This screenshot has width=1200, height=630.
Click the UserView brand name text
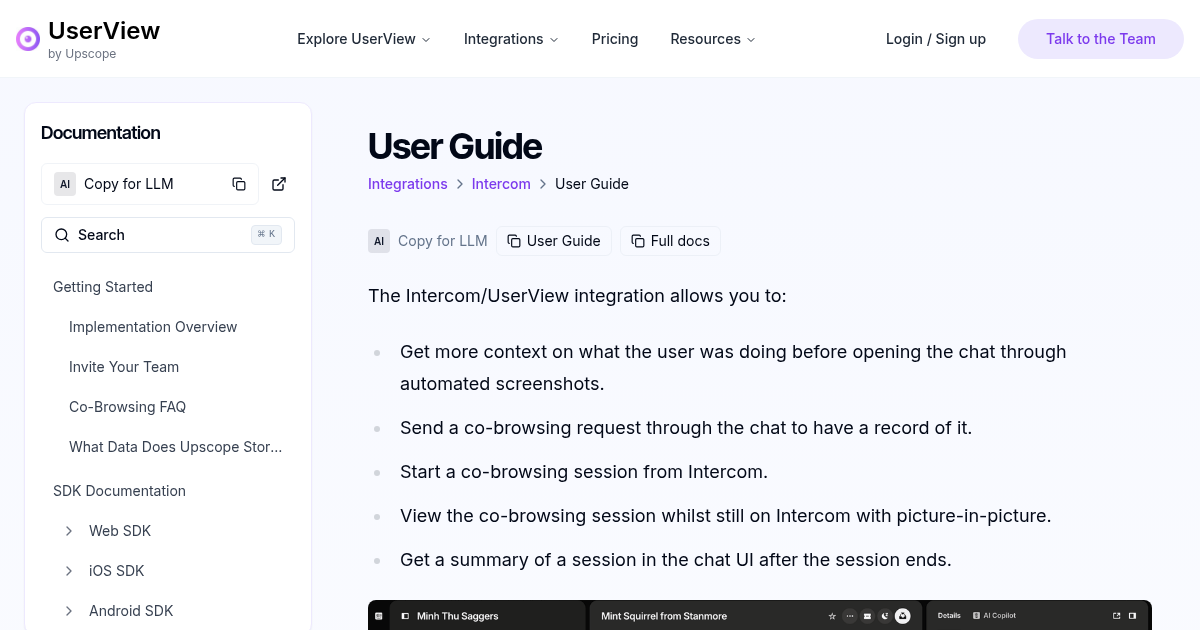click(x=104, y=31)
